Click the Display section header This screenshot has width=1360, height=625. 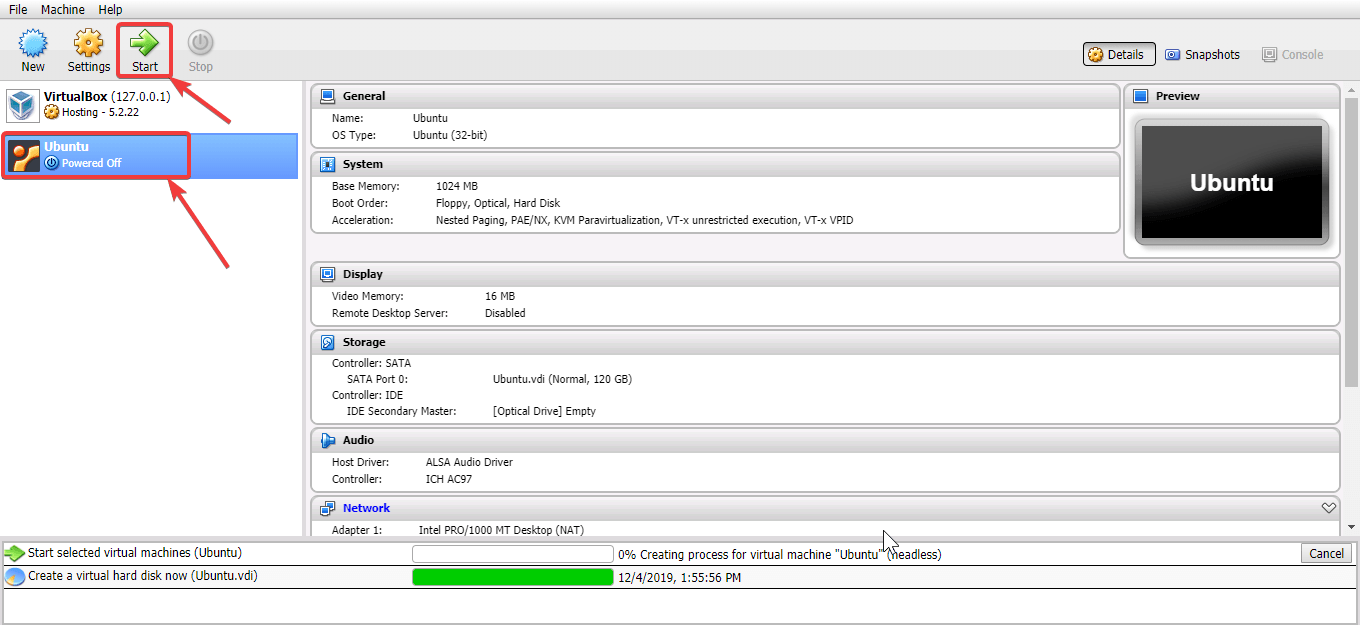825,274
